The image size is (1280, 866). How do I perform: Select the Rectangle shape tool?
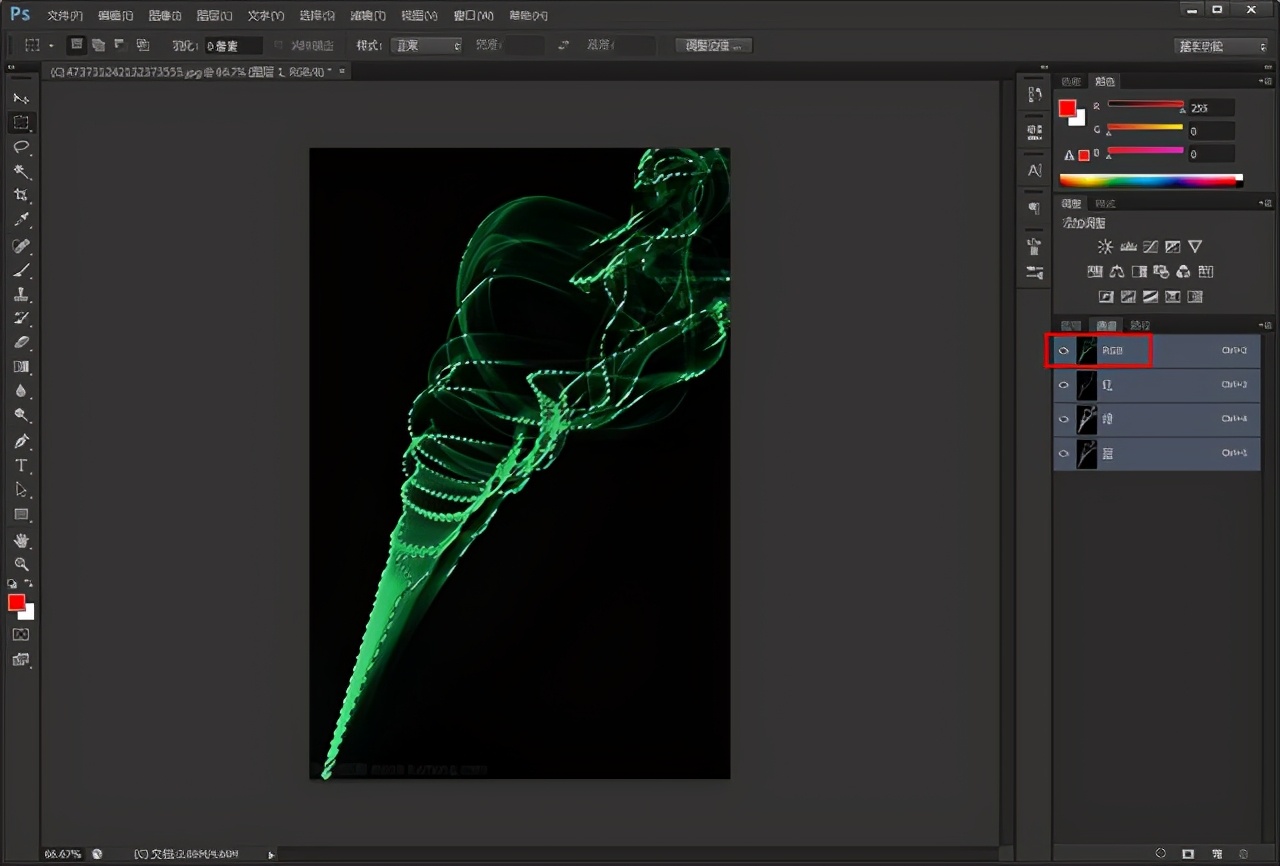[21, 514]
